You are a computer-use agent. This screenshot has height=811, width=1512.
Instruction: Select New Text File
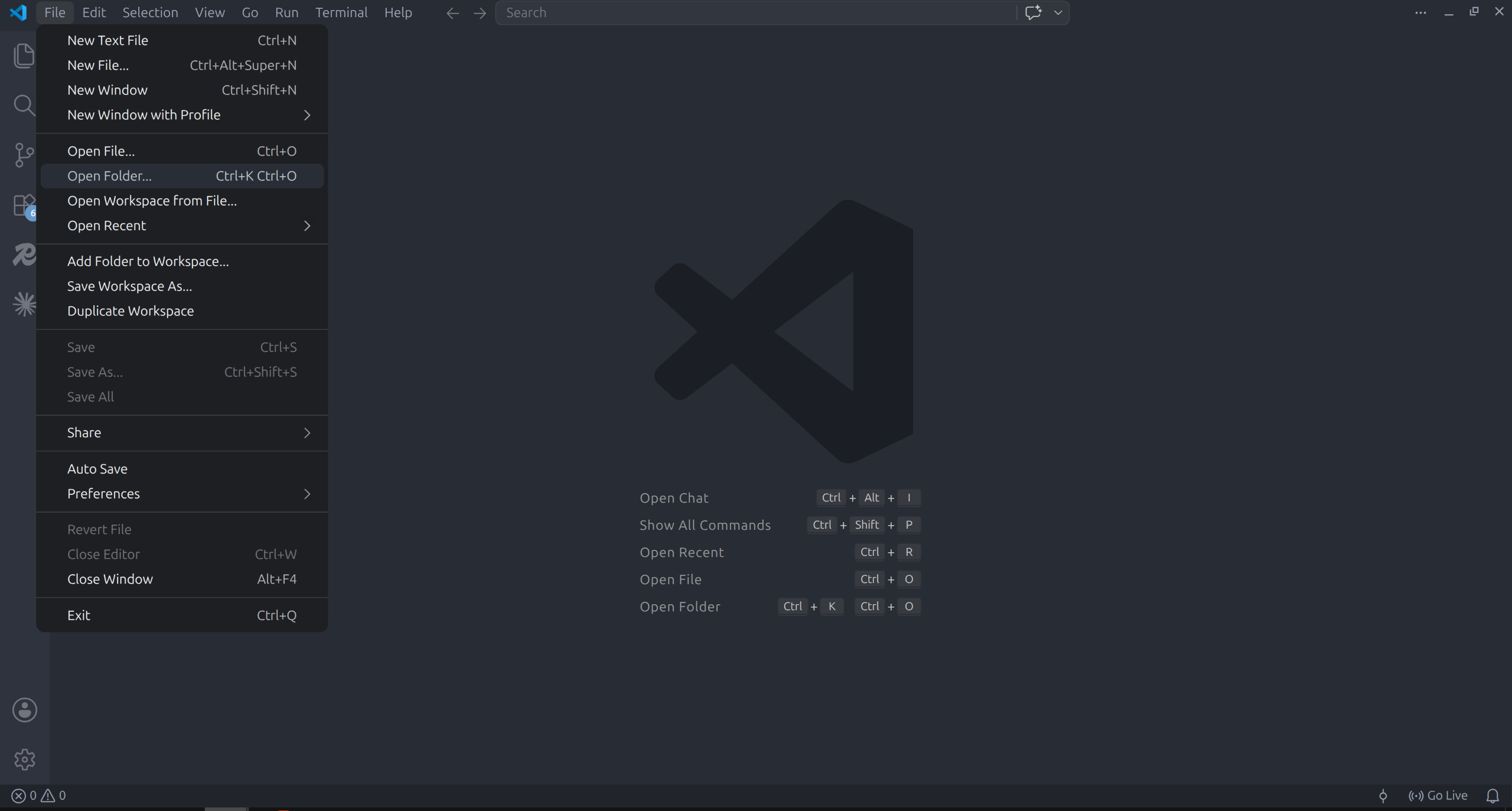[182, 41]
